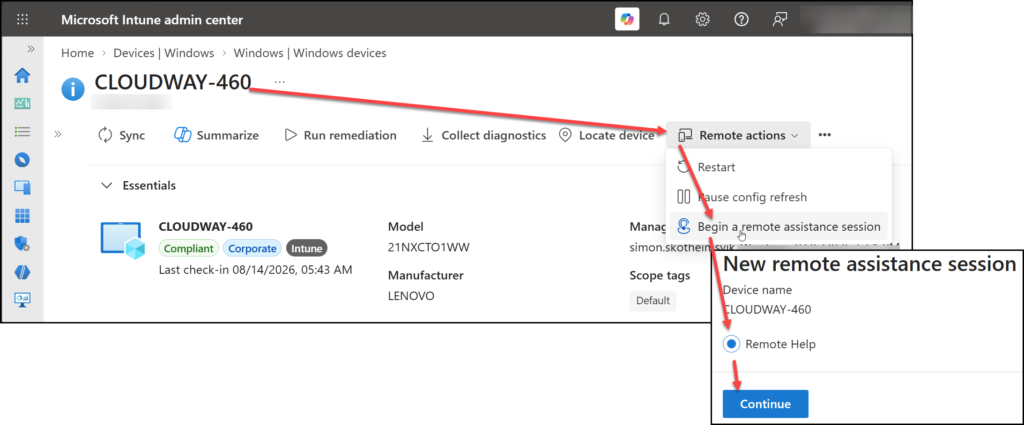Open the settings gear in the header
Viewport: 1024px width, 425px height.
click(x=702, y=20)
